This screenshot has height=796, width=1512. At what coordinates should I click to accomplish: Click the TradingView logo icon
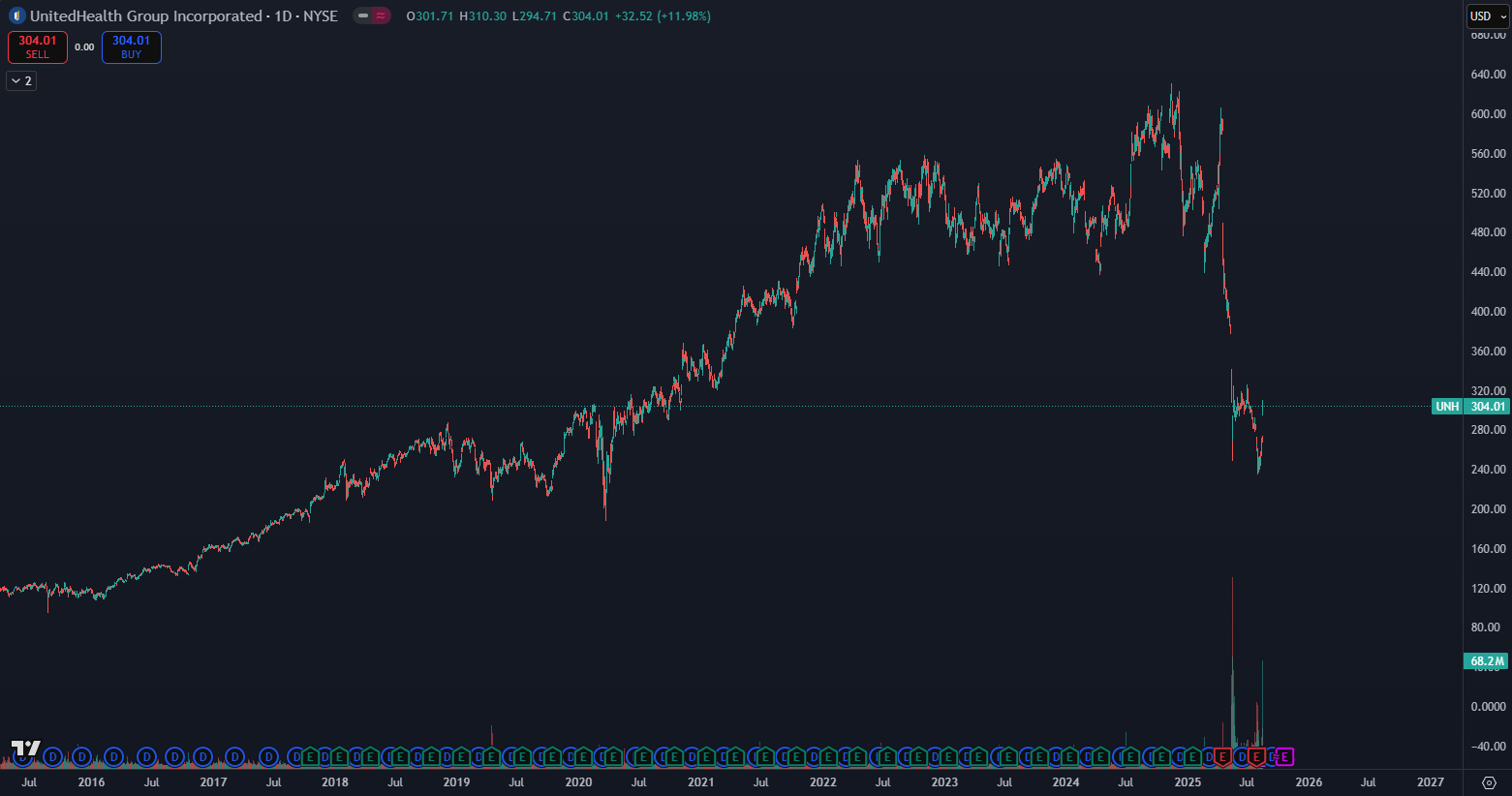(26, 748)
